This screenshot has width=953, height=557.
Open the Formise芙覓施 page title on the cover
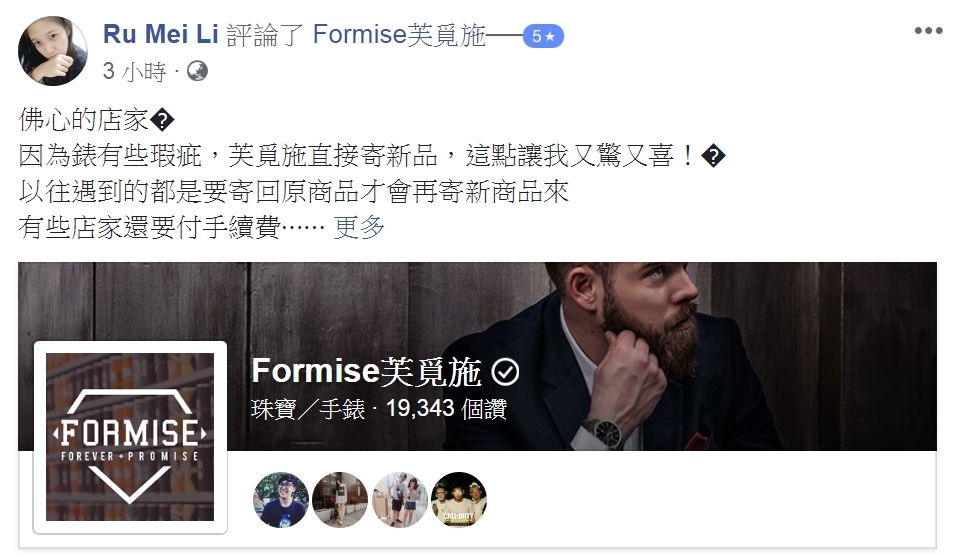pyautogui.click(x=366, y=371)
